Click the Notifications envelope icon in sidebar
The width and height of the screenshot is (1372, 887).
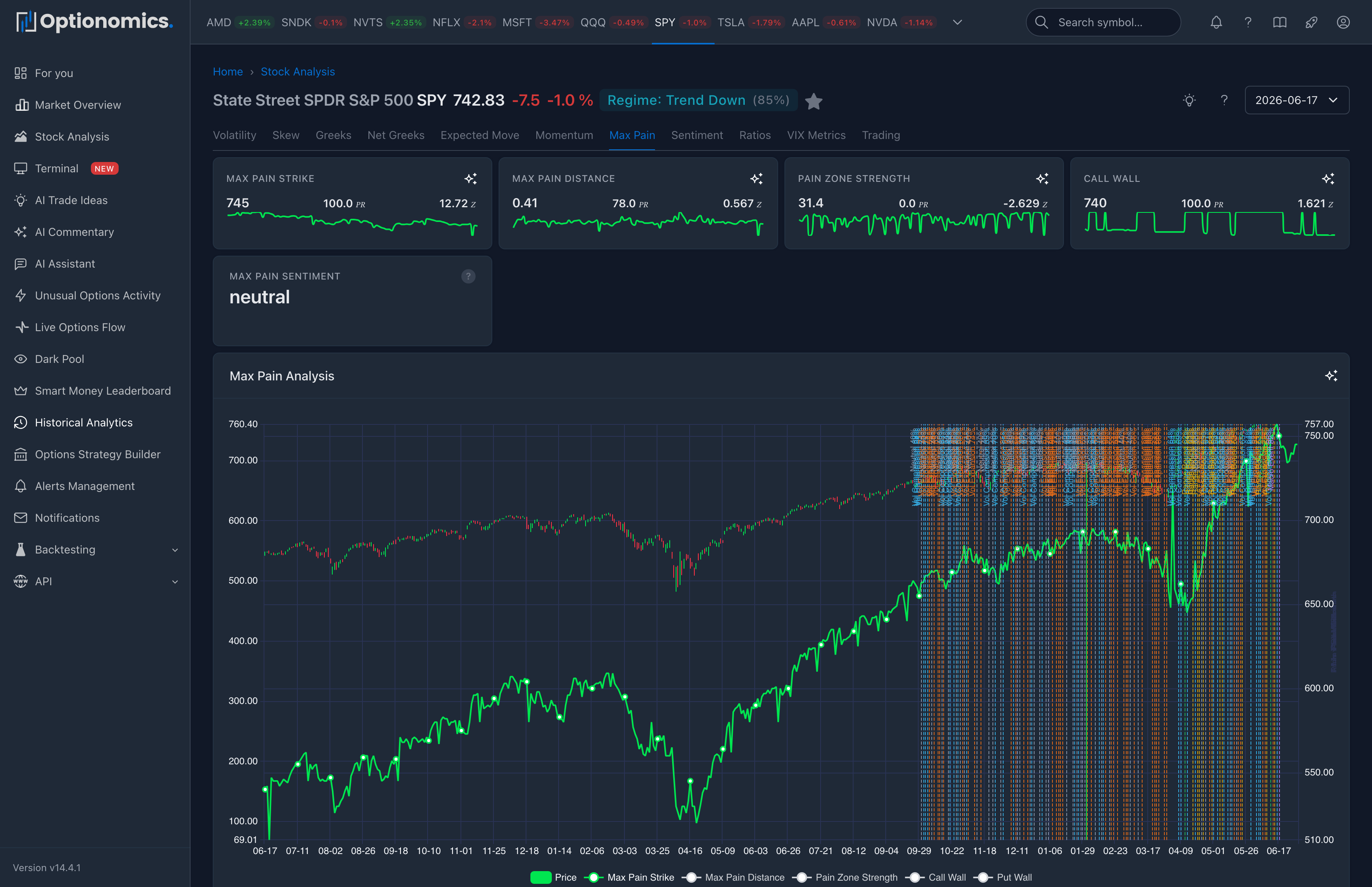[21, 518]
